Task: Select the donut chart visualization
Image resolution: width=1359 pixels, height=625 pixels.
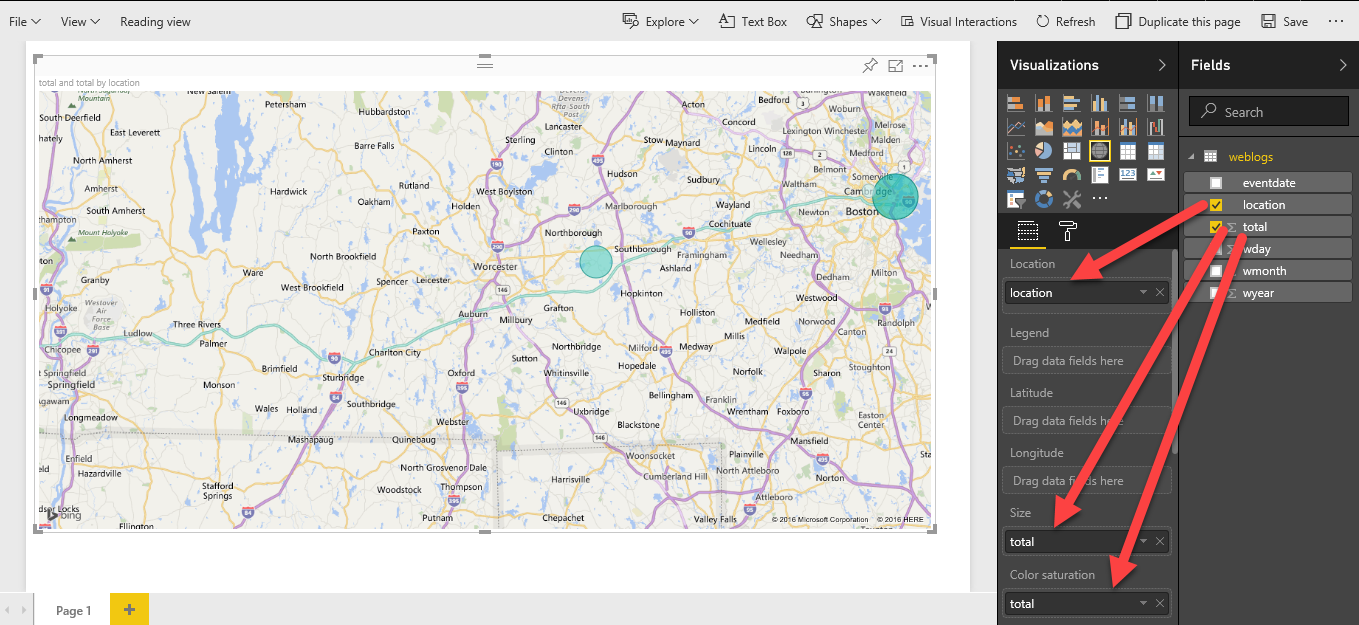Action: tap(1043, 198)
